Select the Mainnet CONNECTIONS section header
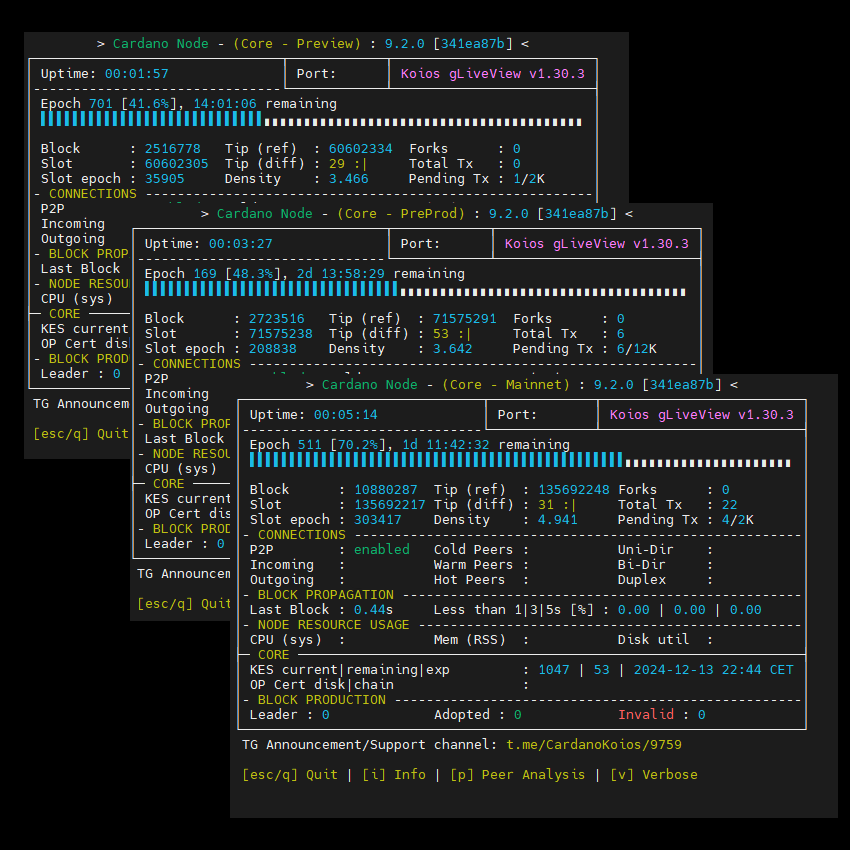 (301, 535)
